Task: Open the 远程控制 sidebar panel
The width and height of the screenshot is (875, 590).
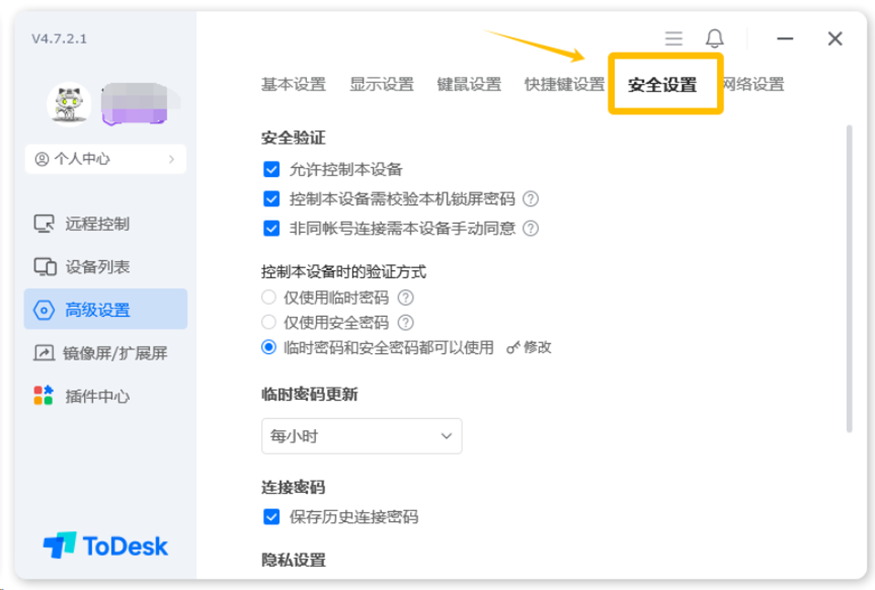Action: pyautogui.click(x=85, y=224)
